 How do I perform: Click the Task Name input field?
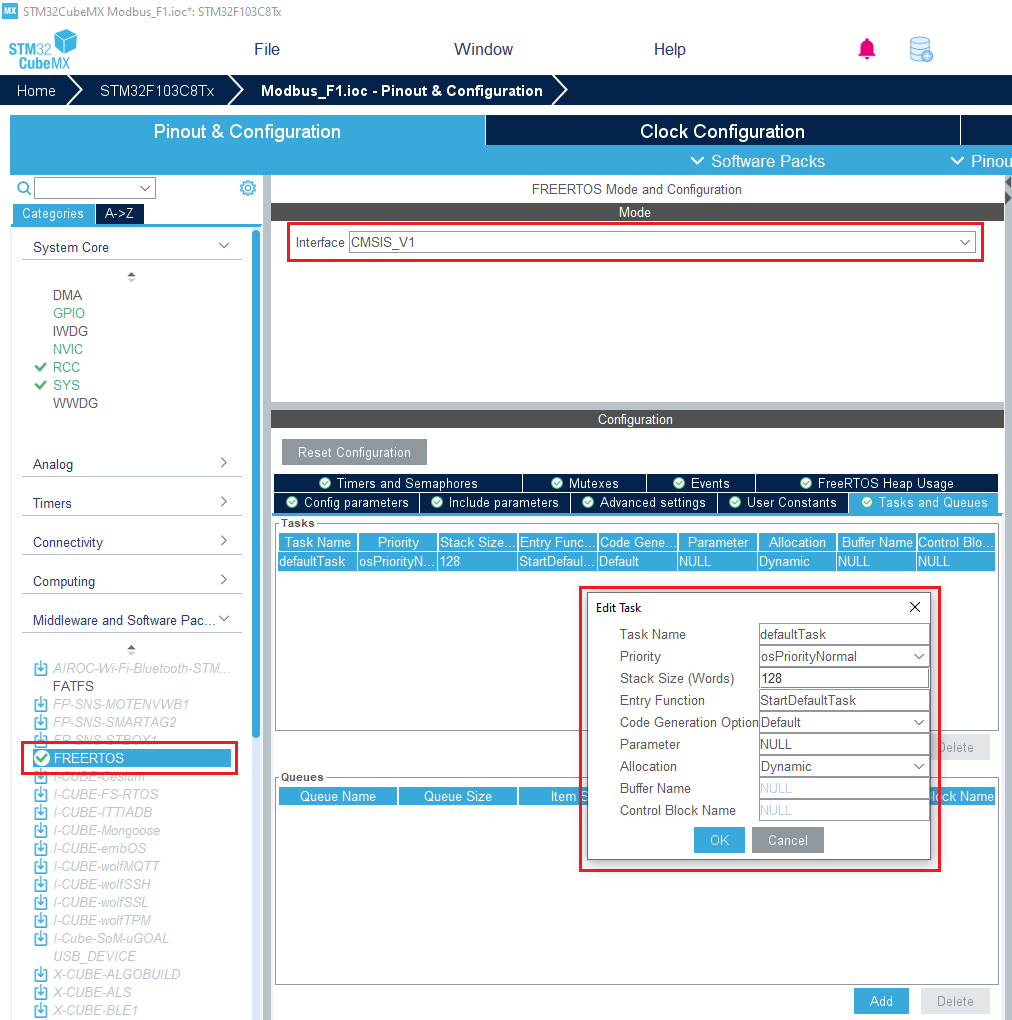click(844, 634)
